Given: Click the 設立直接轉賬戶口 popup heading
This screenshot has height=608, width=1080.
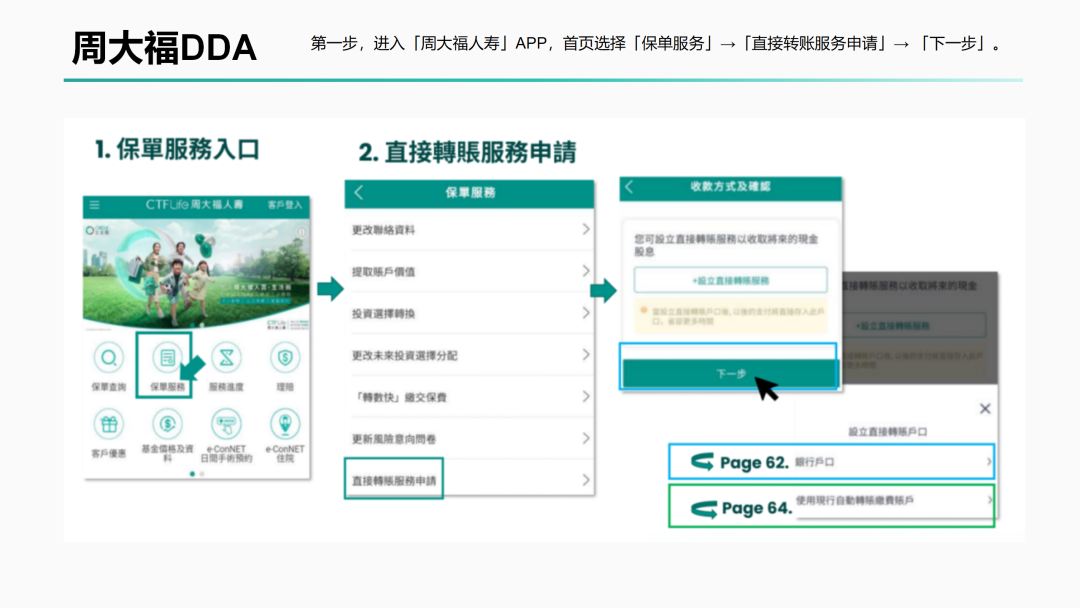Looking at the screenshot, I should 887,432.
